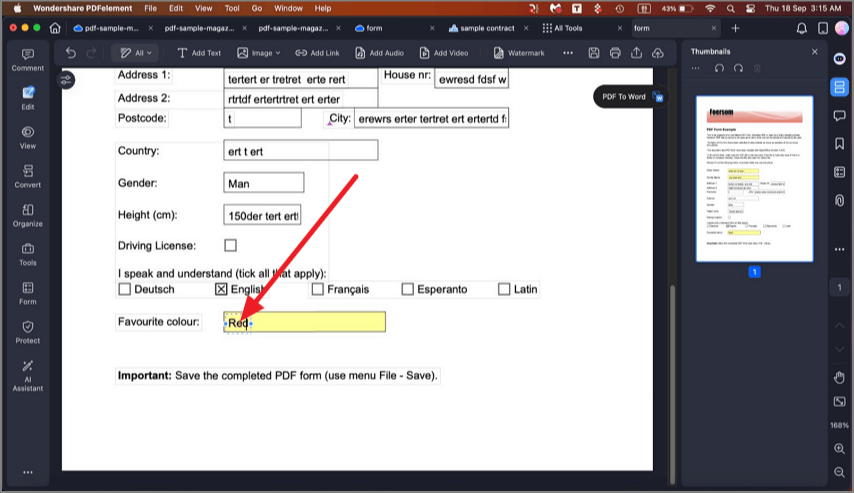Open the Form tool in sidebar
The height and width of the screenshot is (493, 854).
28,294
